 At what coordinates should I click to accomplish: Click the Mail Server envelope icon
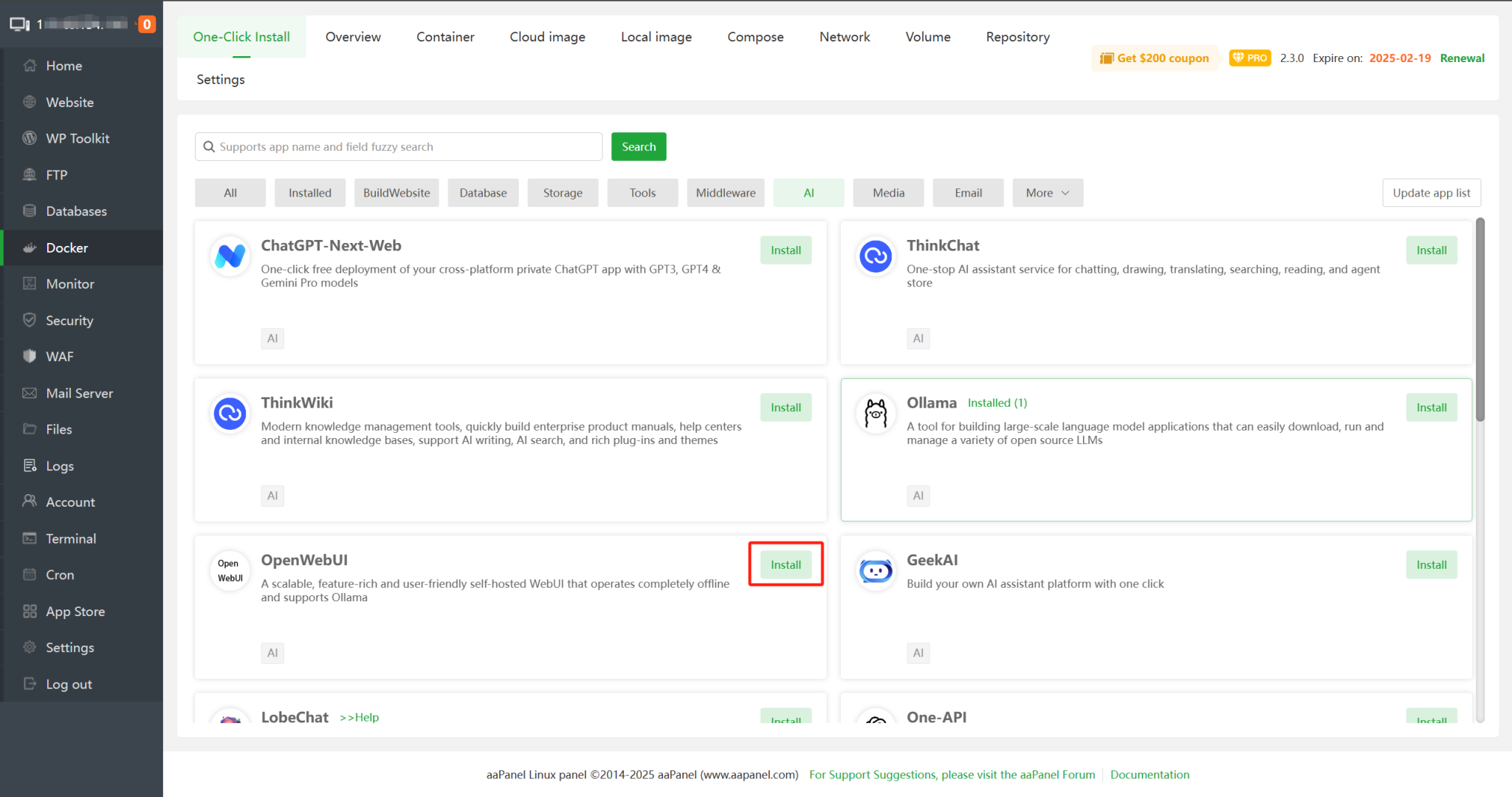[30, 392]
